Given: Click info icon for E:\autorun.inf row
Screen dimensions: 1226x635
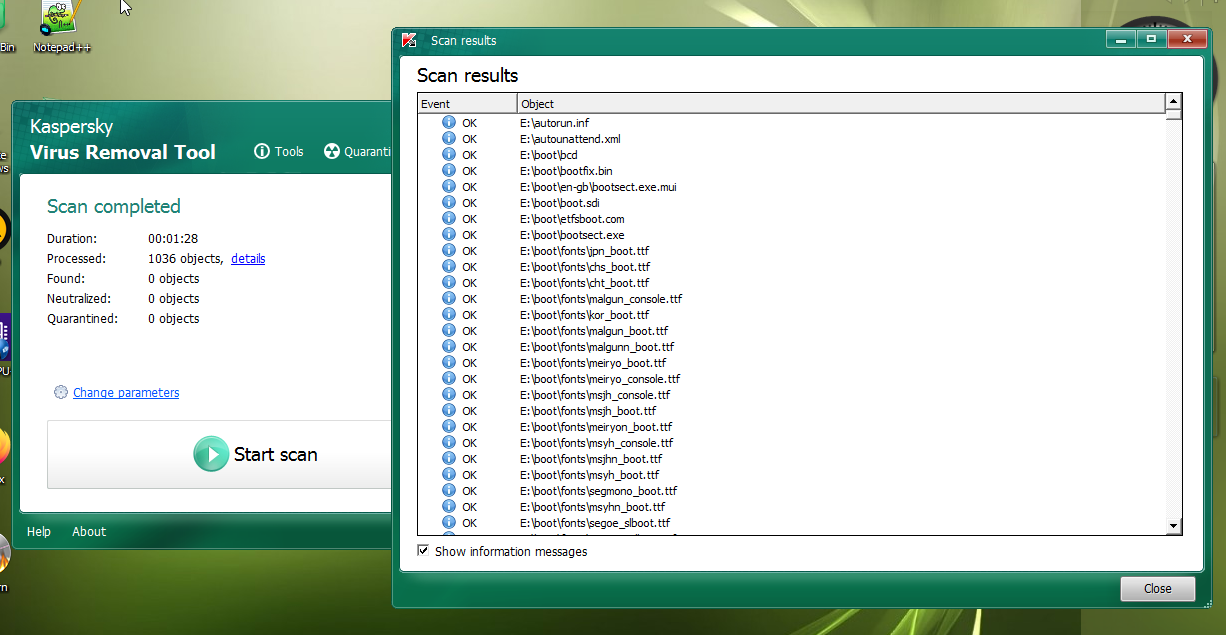Looking at the screenshot, I should pyautogui.click(x=449, y=123).
